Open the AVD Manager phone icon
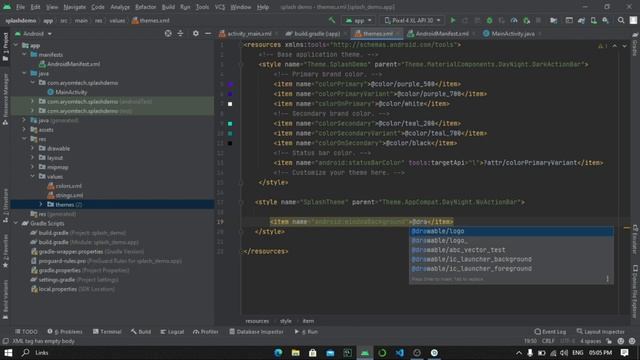Viewport: 640px width, 360px height. (593, 20)
